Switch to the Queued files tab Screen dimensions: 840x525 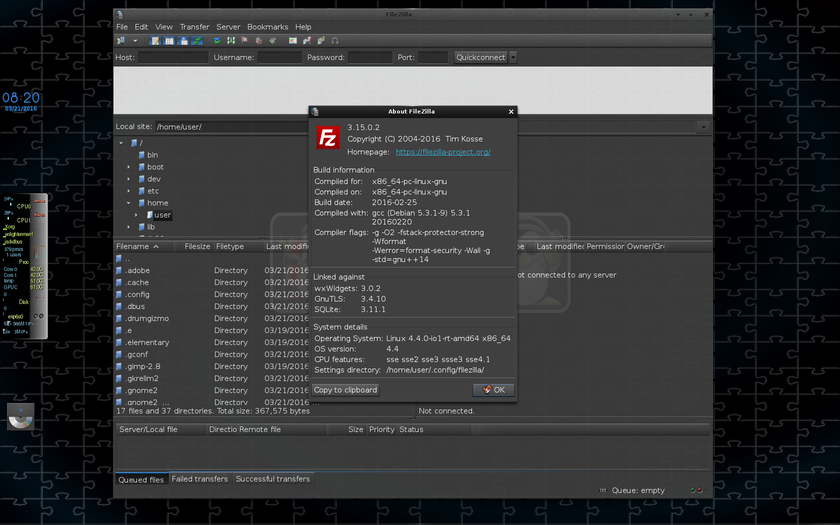[141, 479]
